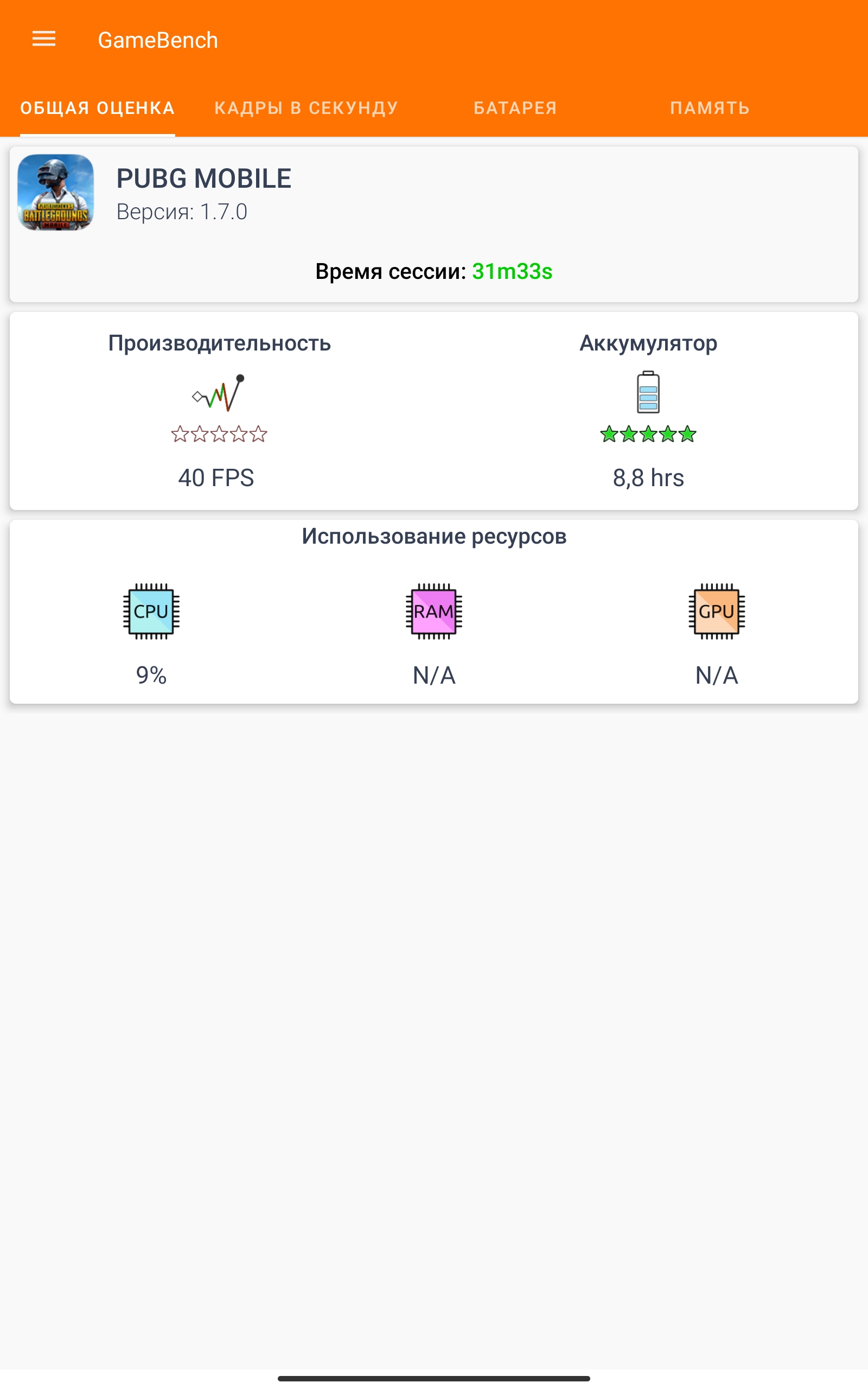868x1389 pixels.
Task: Tap the green battery star rating
Action: [x=648, y=434]
